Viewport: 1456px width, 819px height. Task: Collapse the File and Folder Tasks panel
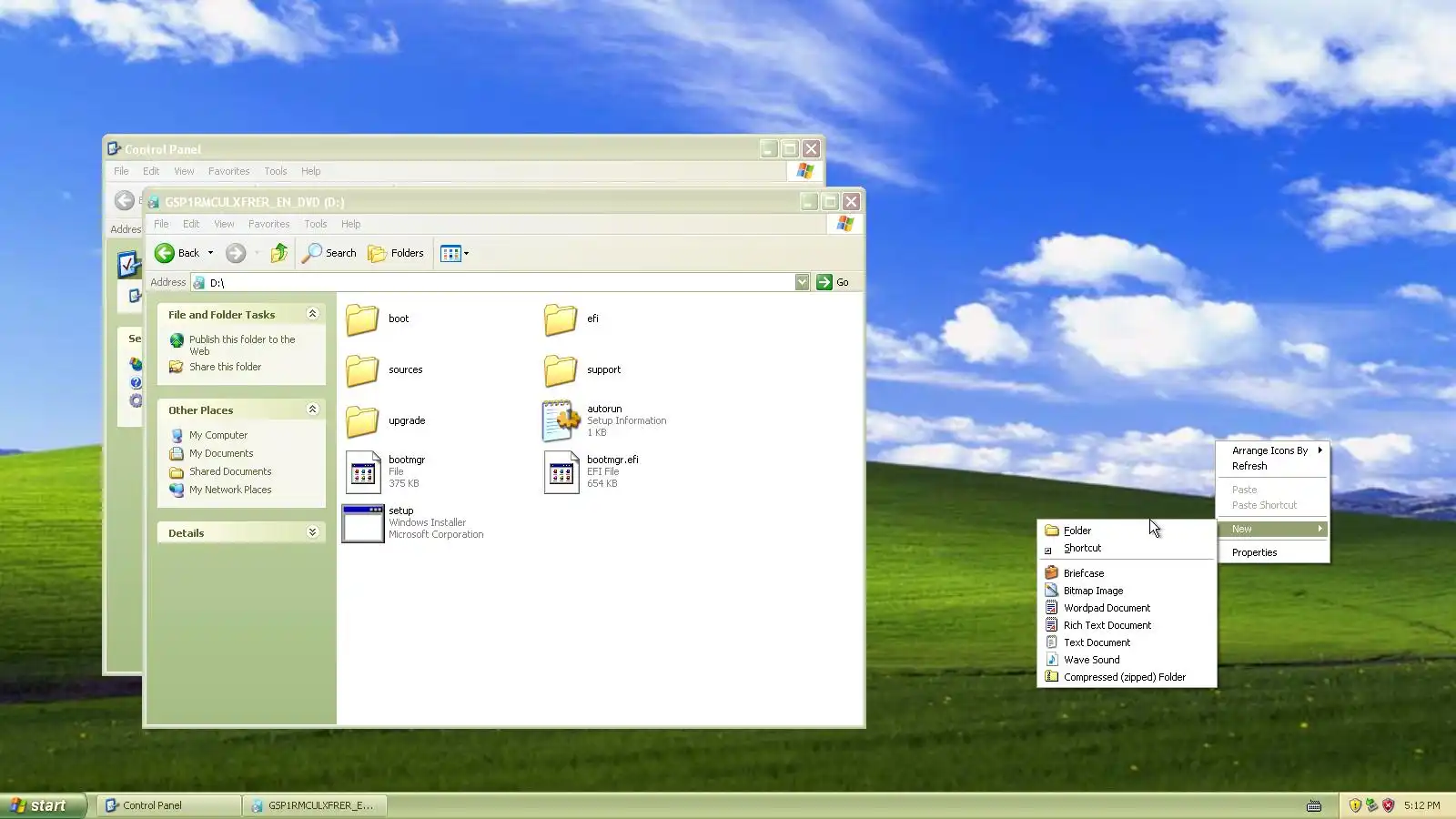coord(312,314)
